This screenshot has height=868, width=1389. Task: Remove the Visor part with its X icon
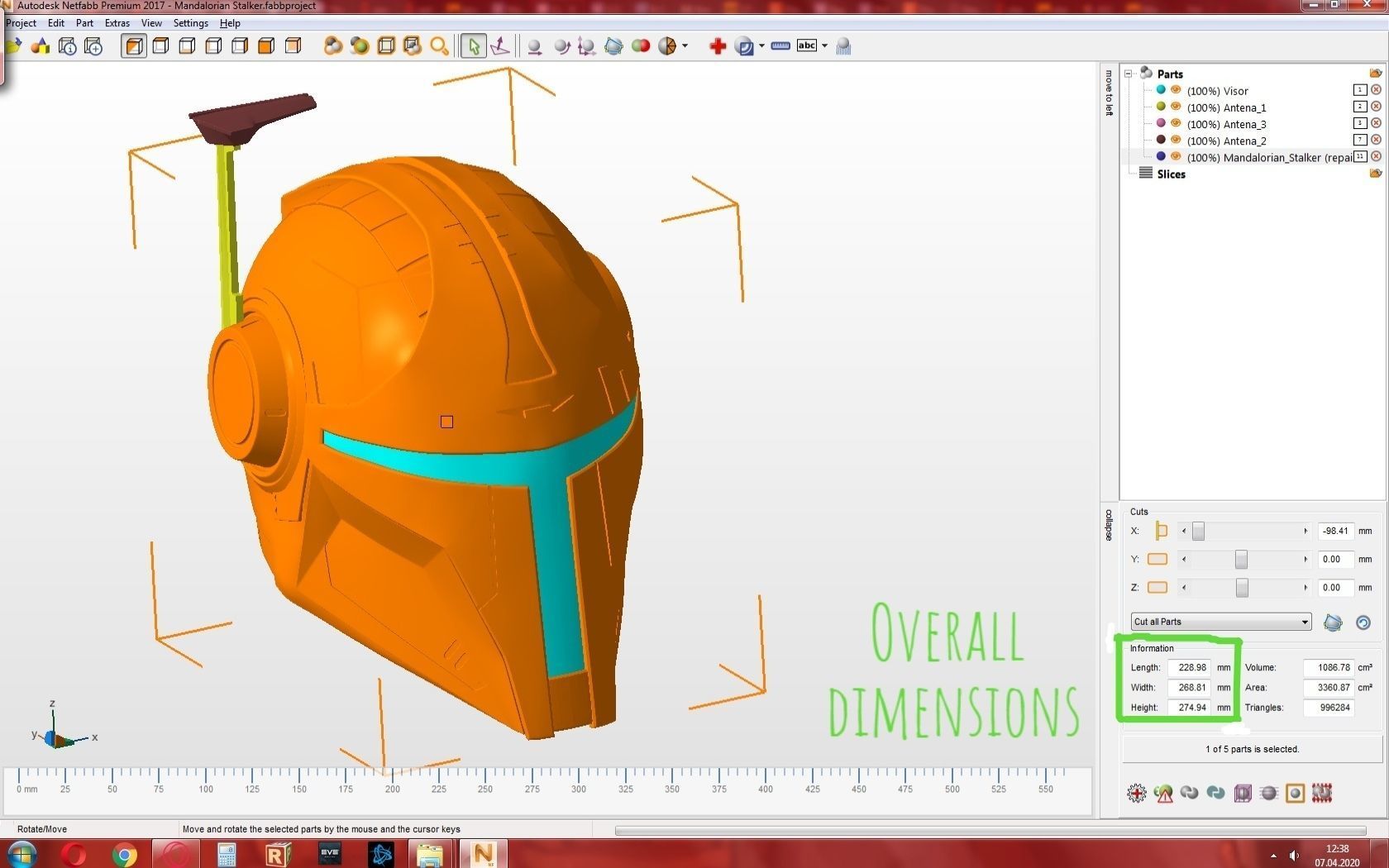[1376, 90]
